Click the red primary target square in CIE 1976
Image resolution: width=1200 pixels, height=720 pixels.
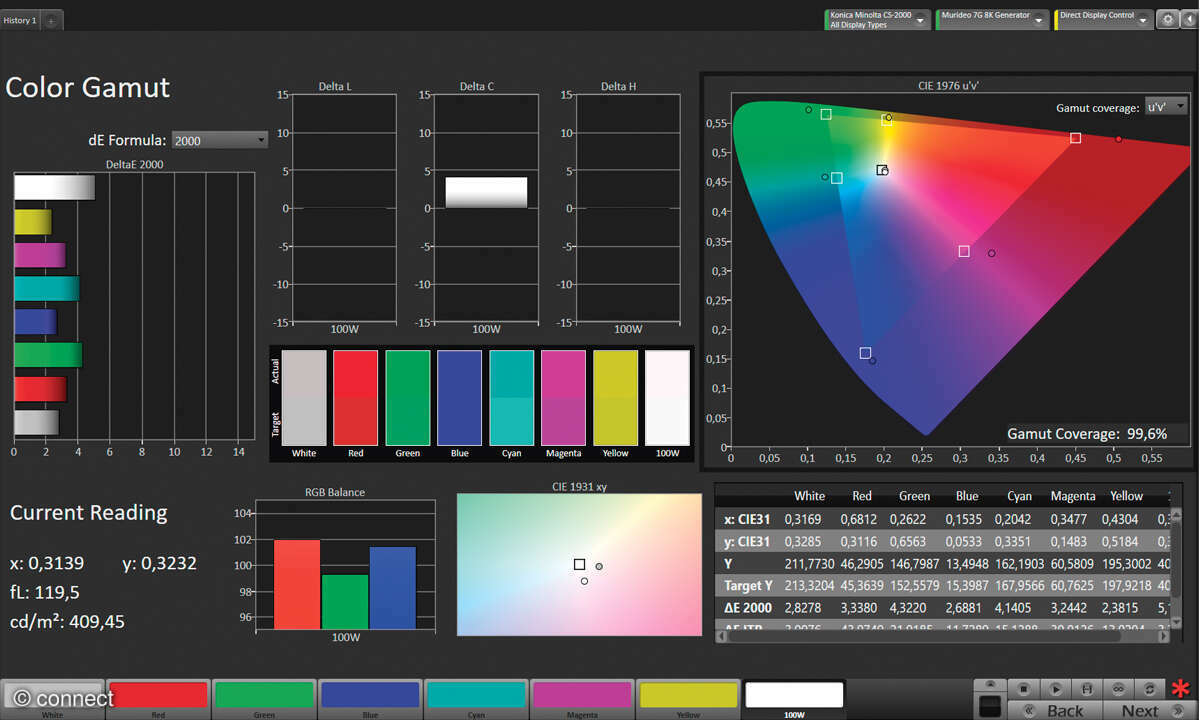1075,138
